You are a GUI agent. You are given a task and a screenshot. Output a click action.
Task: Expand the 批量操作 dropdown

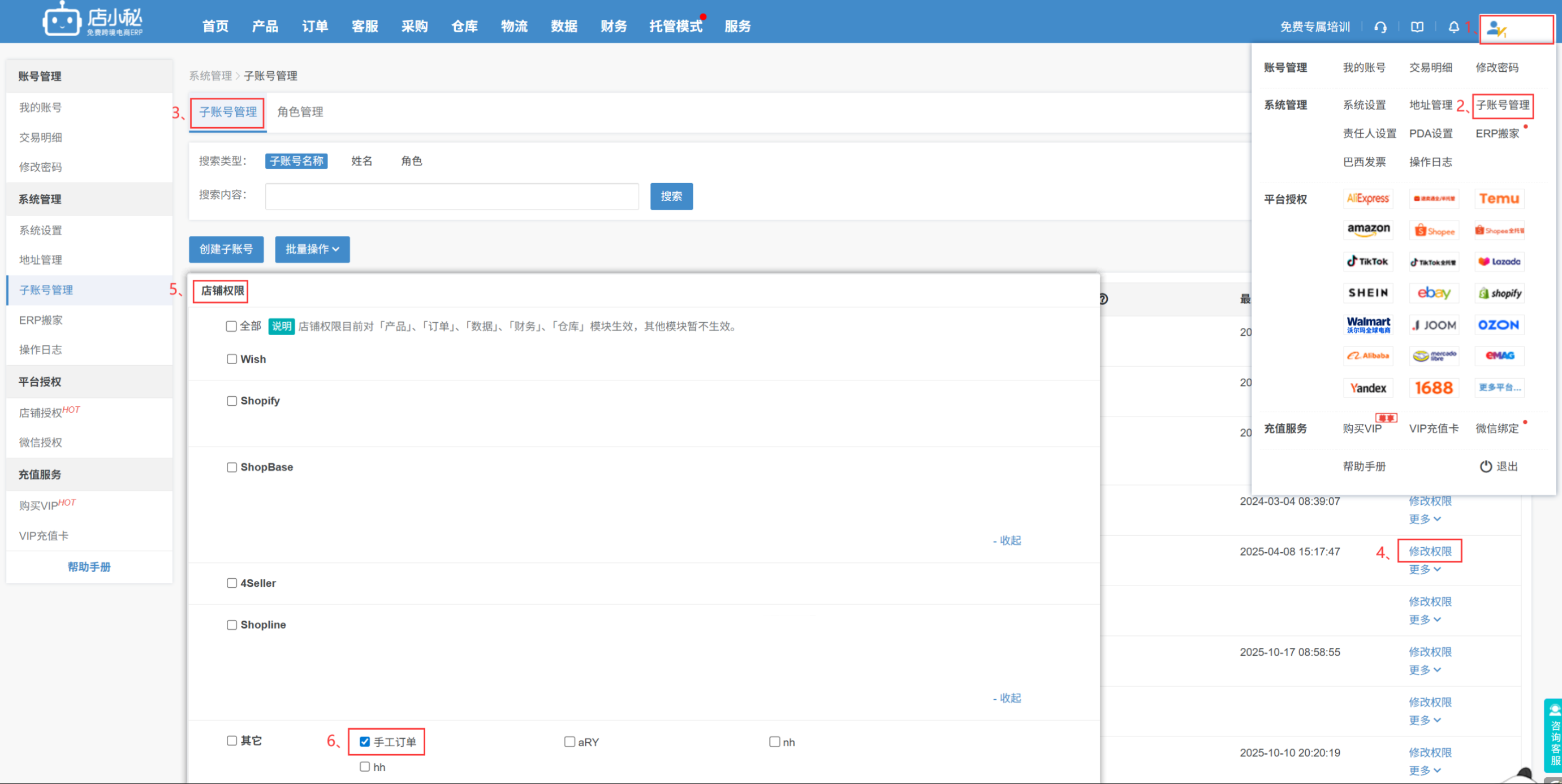click(312, 249)
